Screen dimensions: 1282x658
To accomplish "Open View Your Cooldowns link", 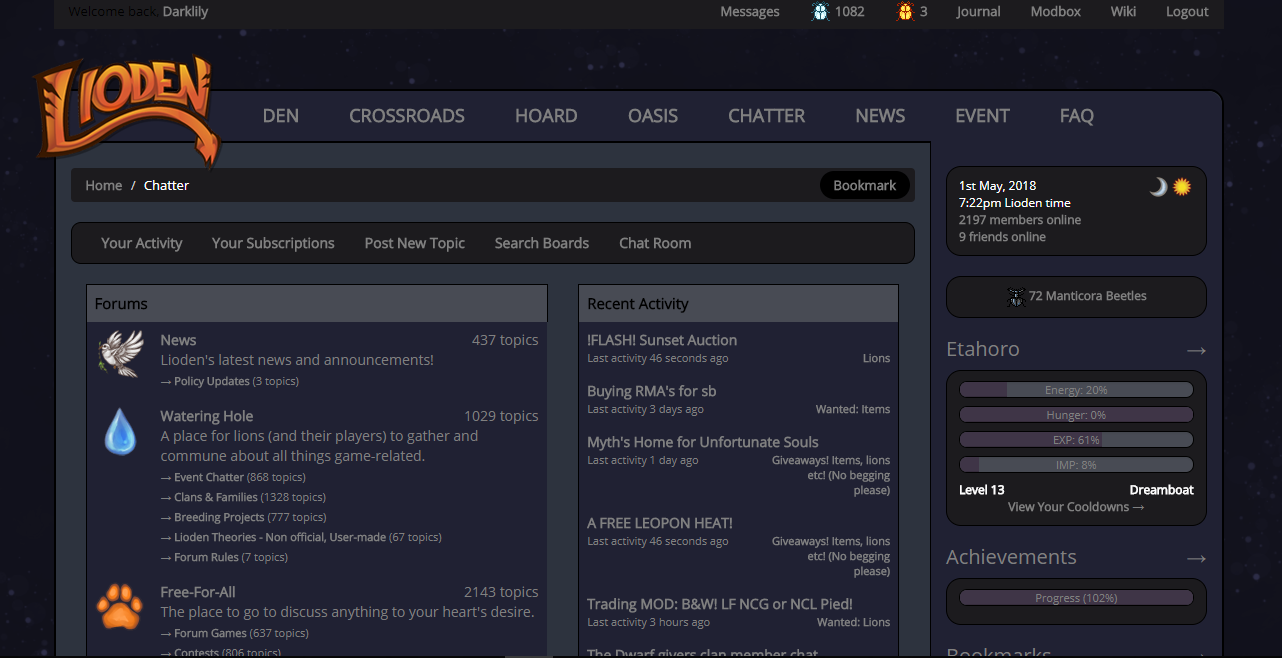I will click(x=1075, y=507).
